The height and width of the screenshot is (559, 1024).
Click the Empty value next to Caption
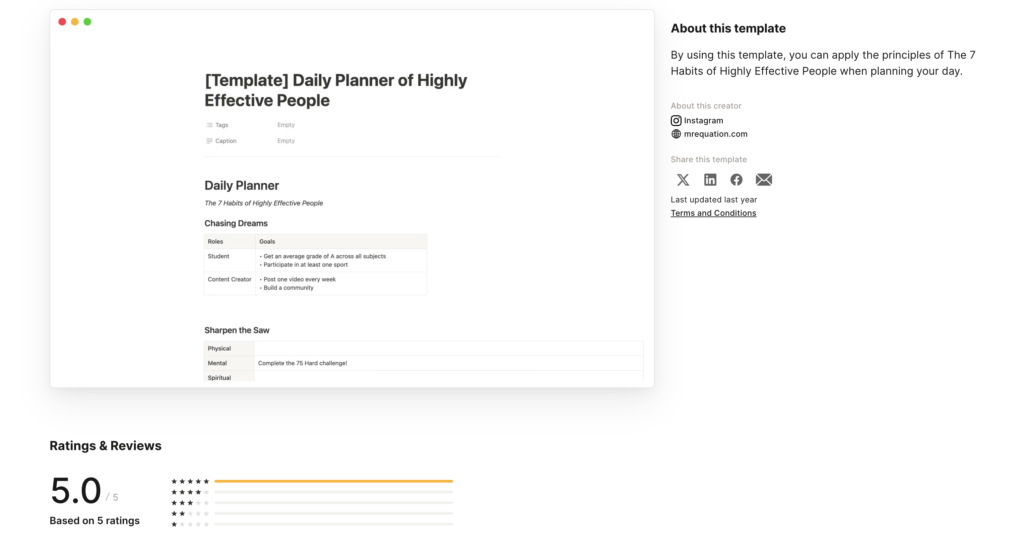point(286,141)
